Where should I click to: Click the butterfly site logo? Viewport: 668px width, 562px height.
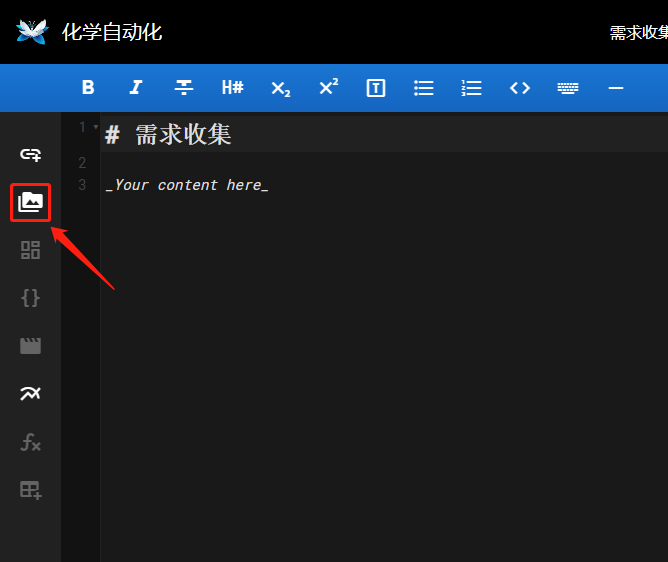(32, 32)
